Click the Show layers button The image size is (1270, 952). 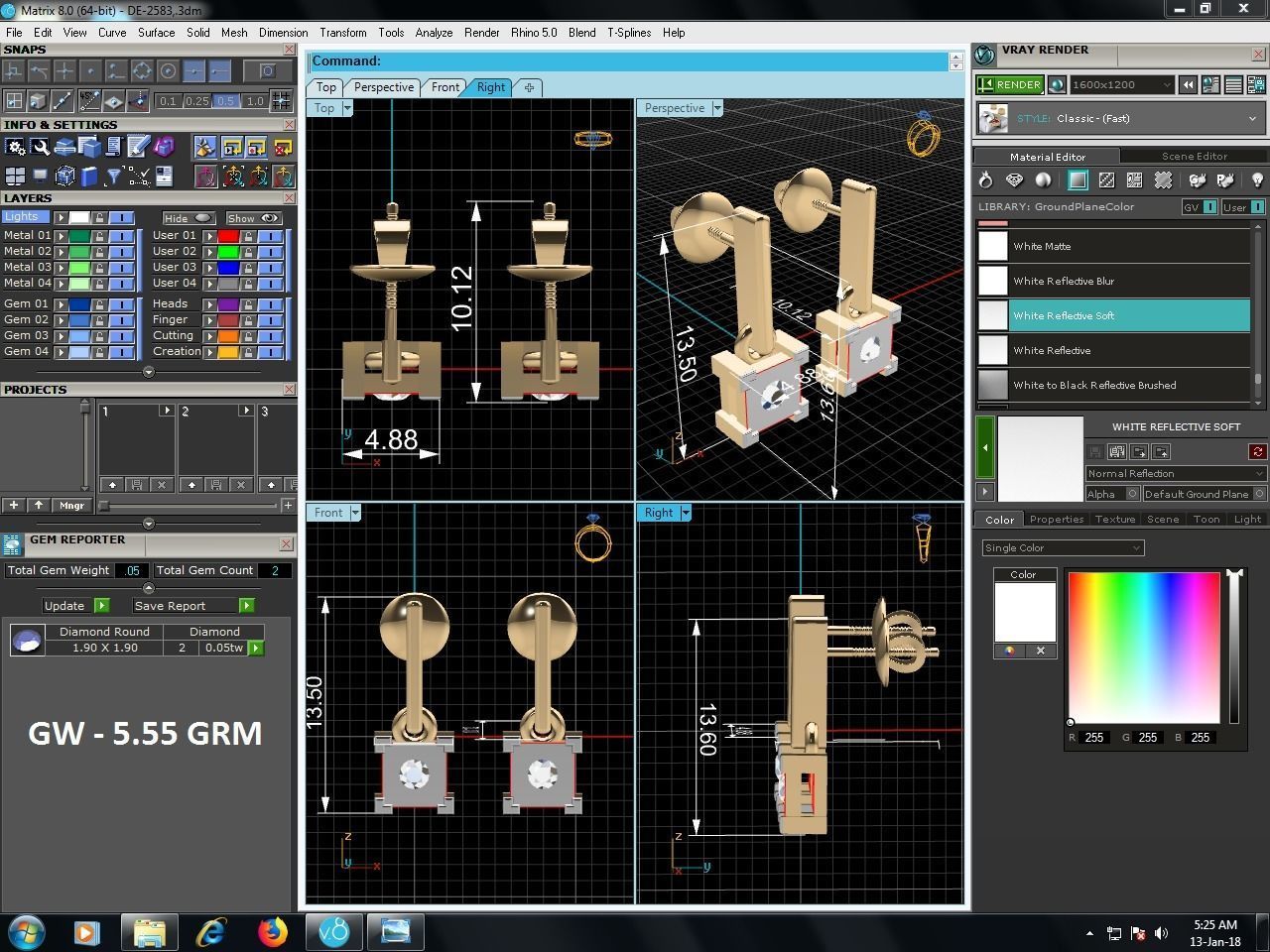253,218
